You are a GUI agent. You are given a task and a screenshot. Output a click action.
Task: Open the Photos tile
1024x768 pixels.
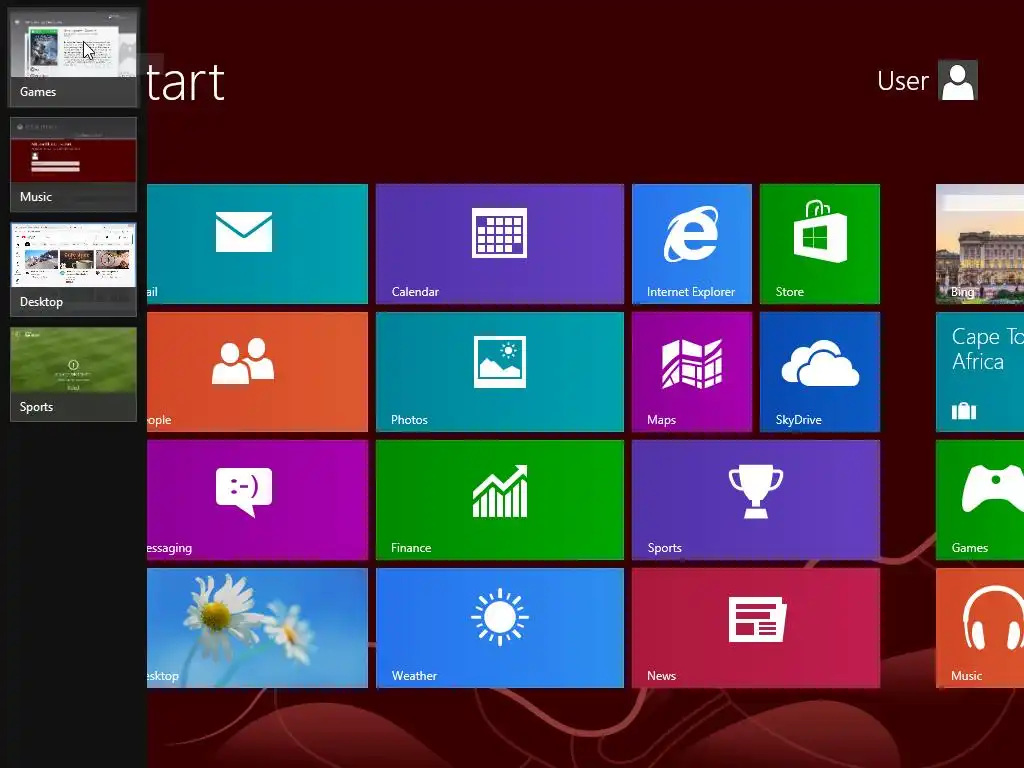[x=500, y=372]
